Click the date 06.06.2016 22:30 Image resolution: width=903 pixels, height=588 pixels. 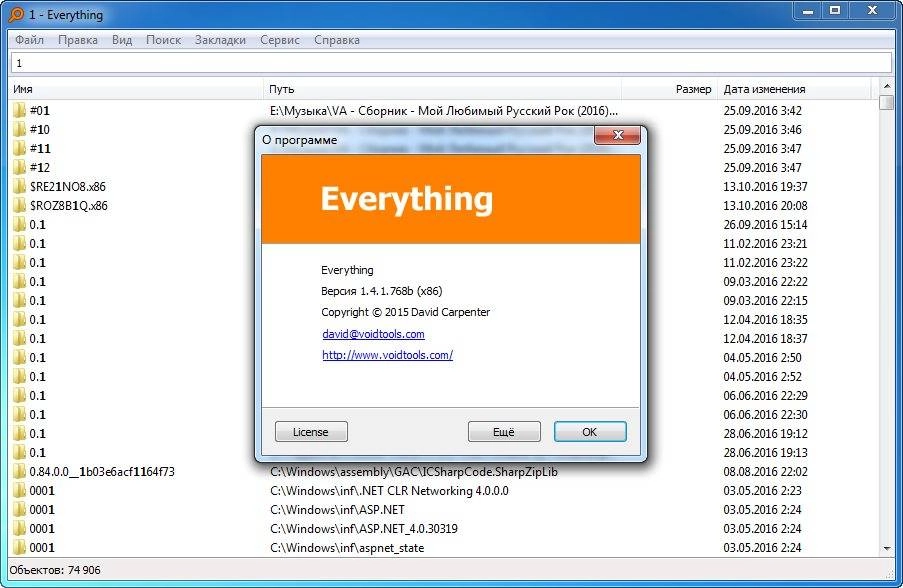pyautogui.click(x=765, y=415)
